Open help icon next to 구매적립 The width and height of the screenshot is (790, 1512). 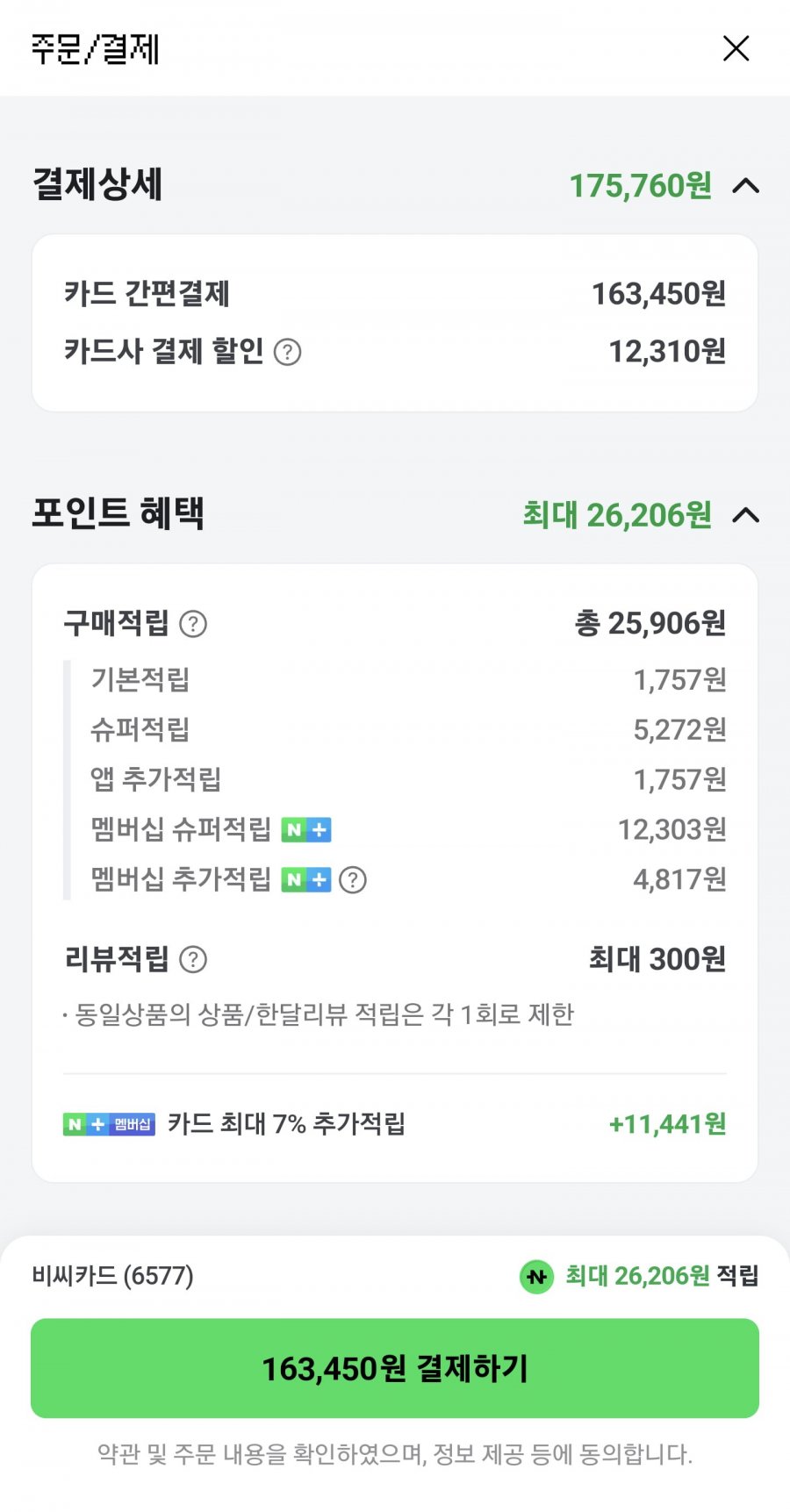pos(193,624)
